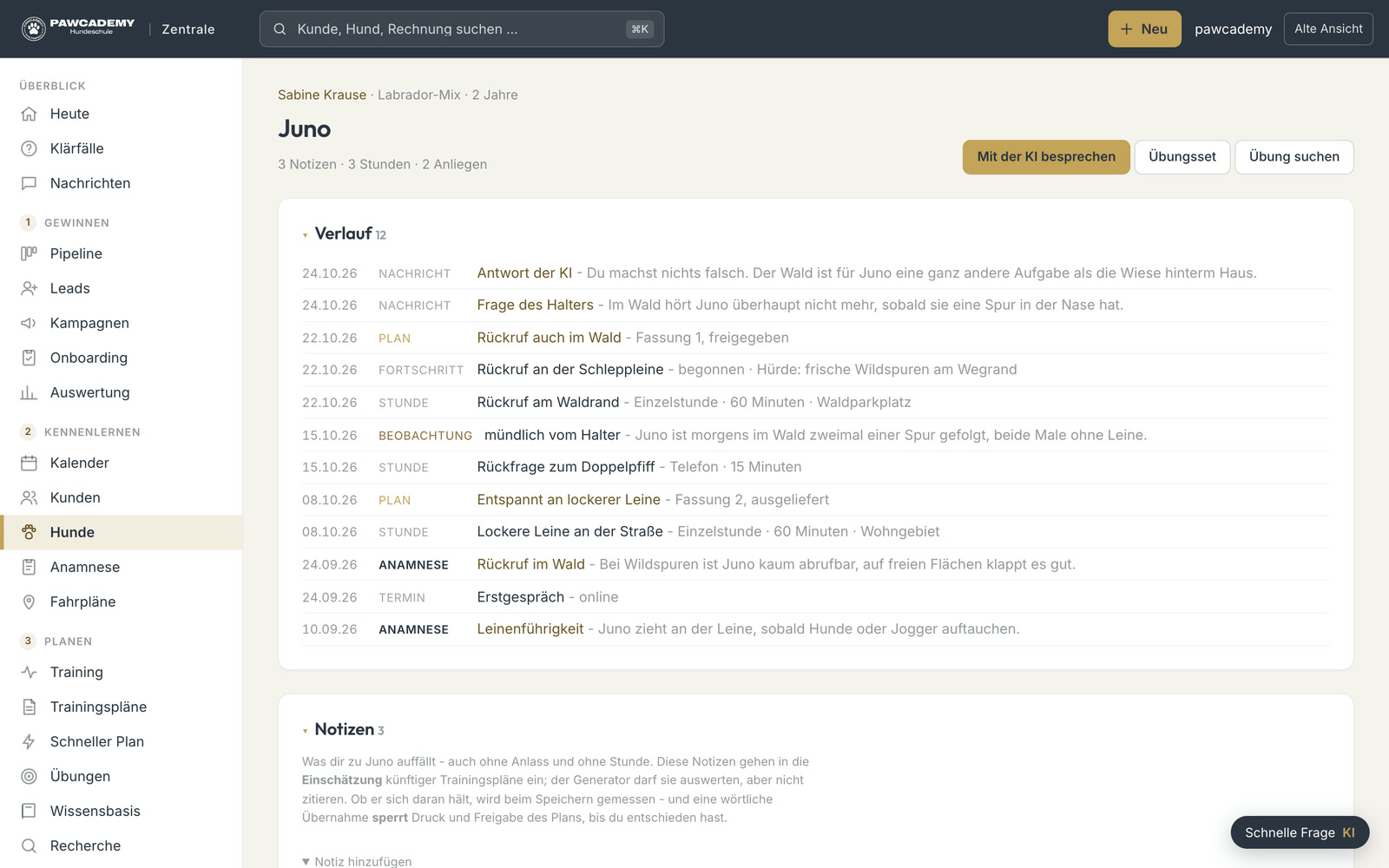Open Klärfälle via the question mark icon

pos(29,148)
